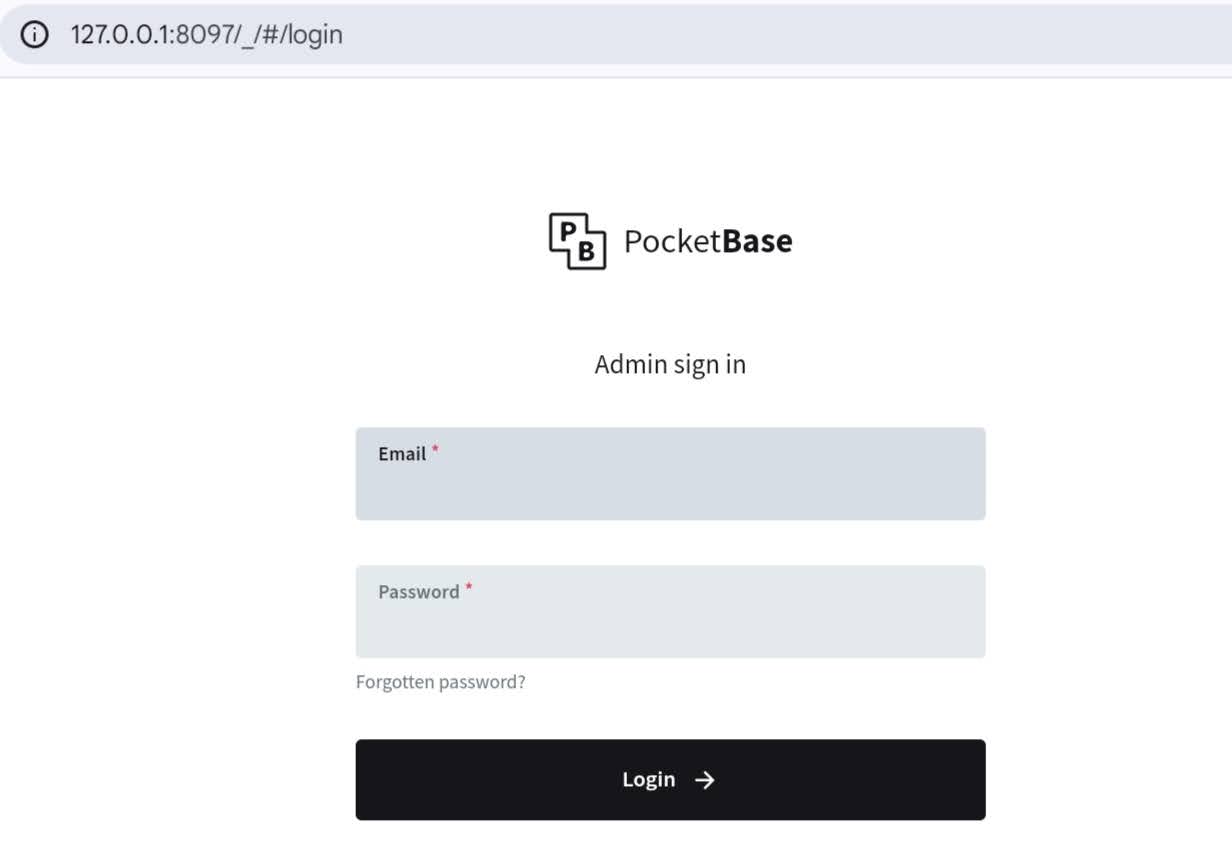Select the 'PocketBase' wordmark text
1232x862 pixels.
point(708,240)
